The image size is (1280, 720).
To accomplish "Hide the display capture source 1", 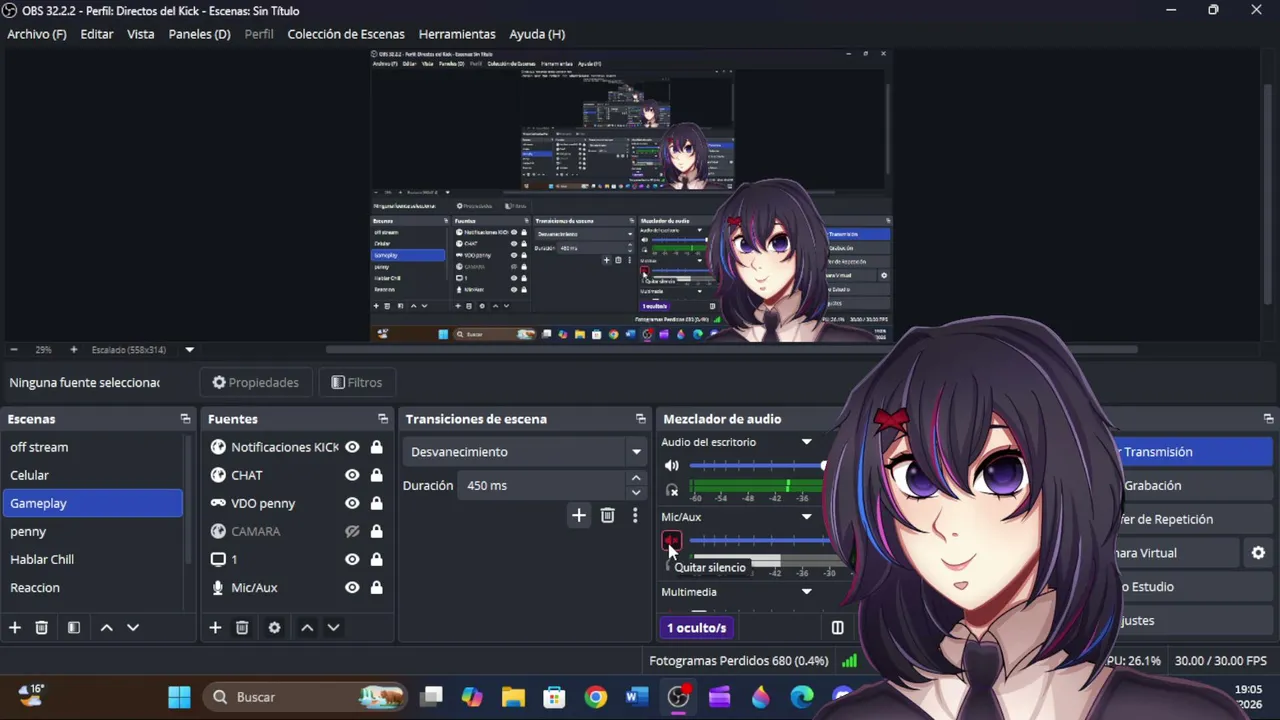I will (352, 559).
